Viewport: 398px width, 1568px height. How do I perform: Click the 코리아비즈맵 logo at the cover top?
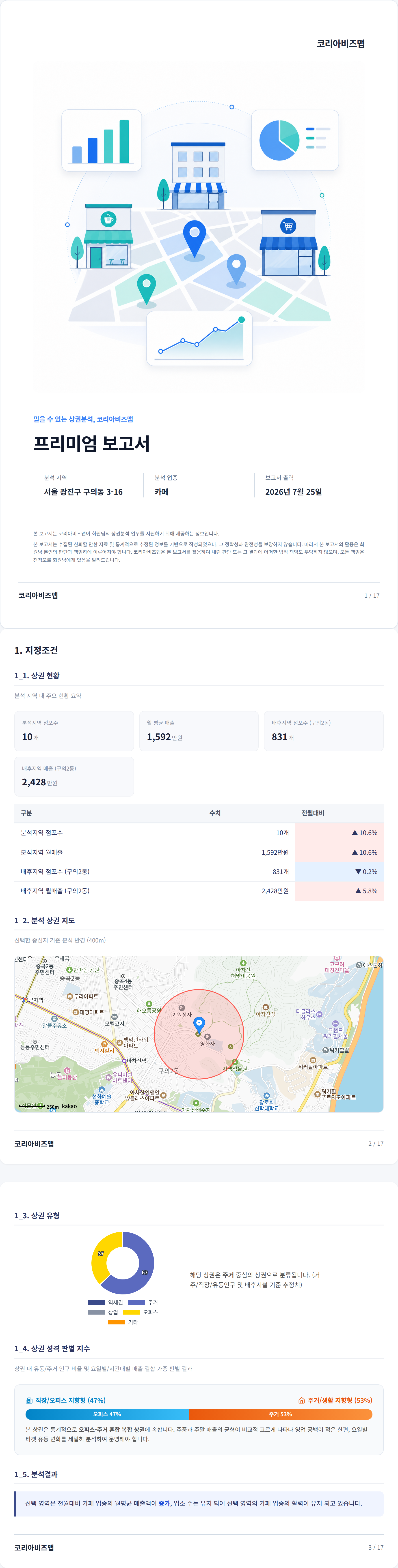tap(341, 44)
